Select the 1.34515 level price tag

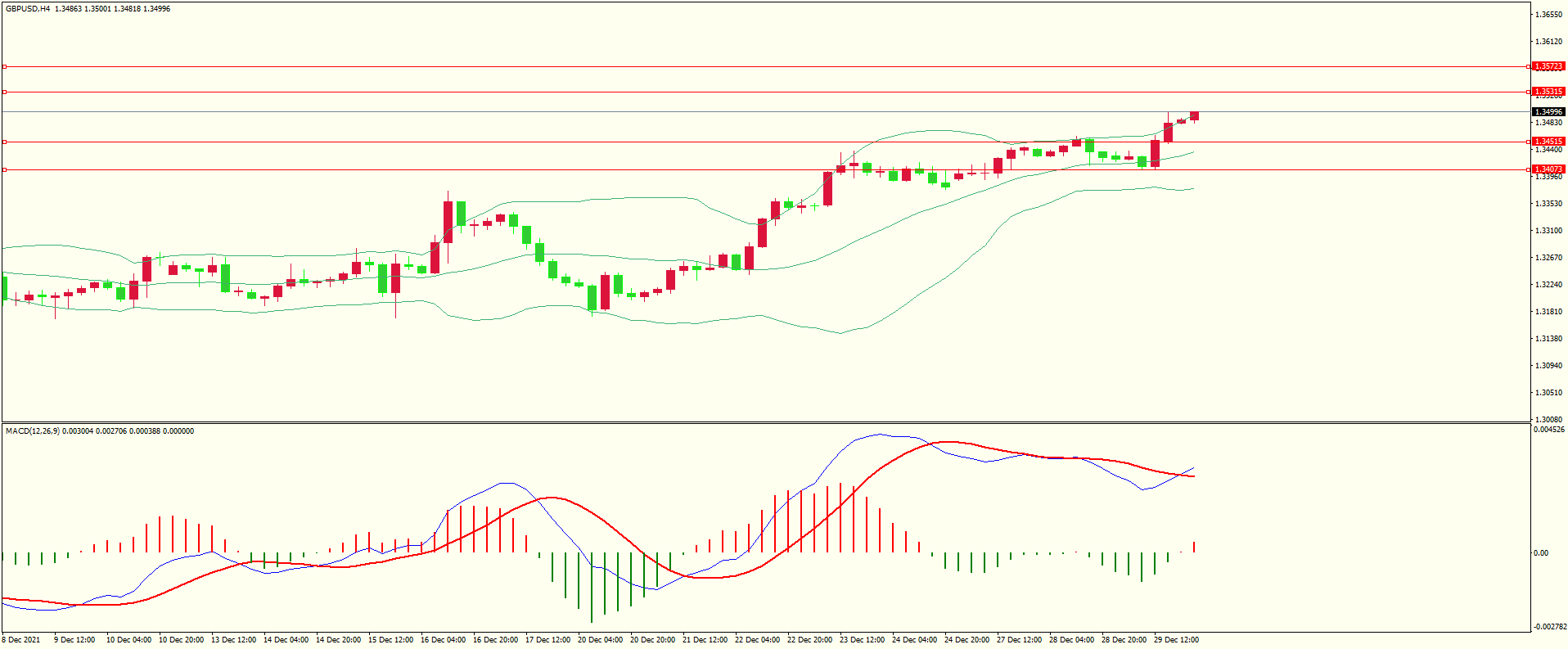click(x=1548, y=142)
